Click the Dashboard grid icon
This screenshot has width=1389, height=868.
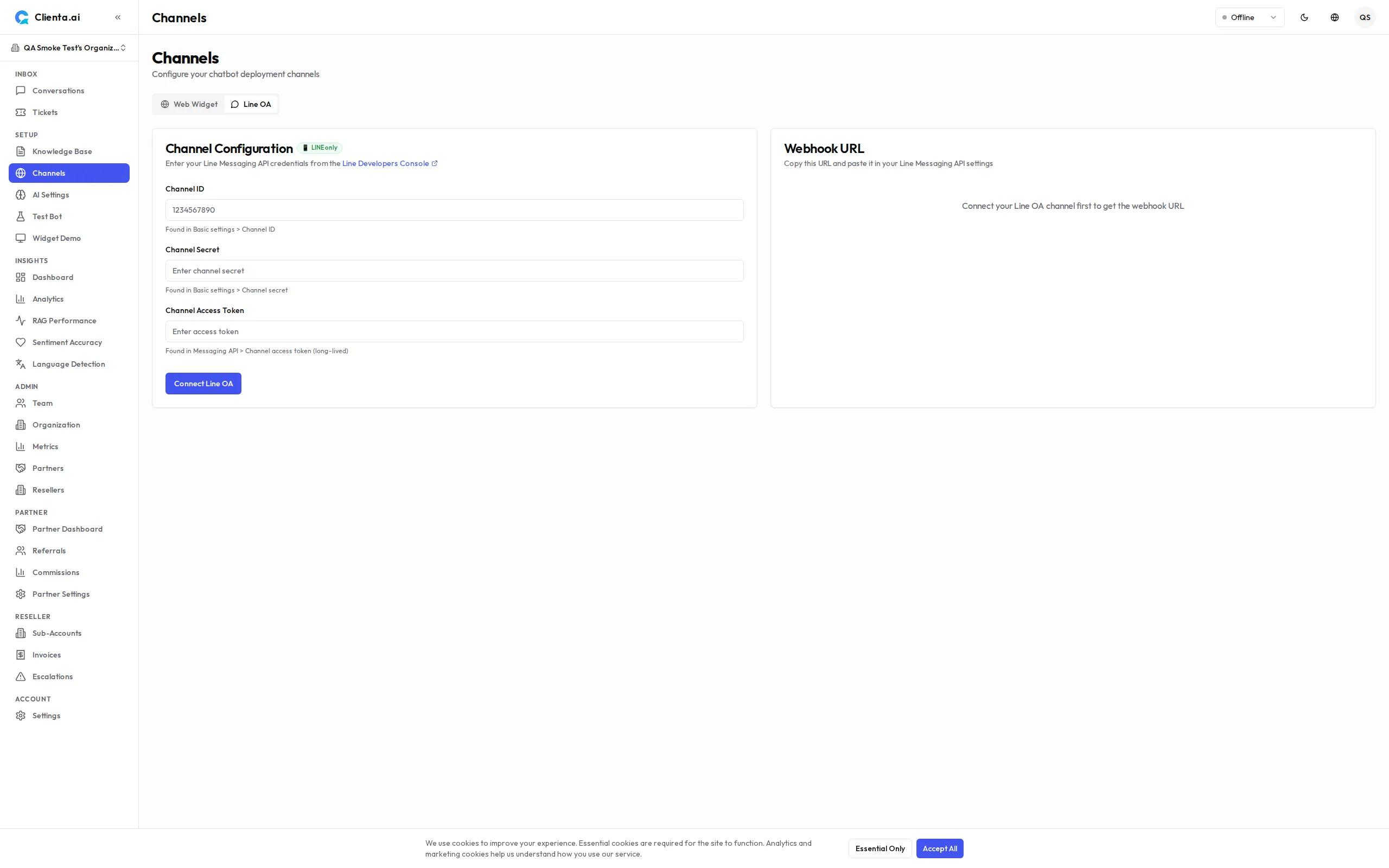(21, 277)
